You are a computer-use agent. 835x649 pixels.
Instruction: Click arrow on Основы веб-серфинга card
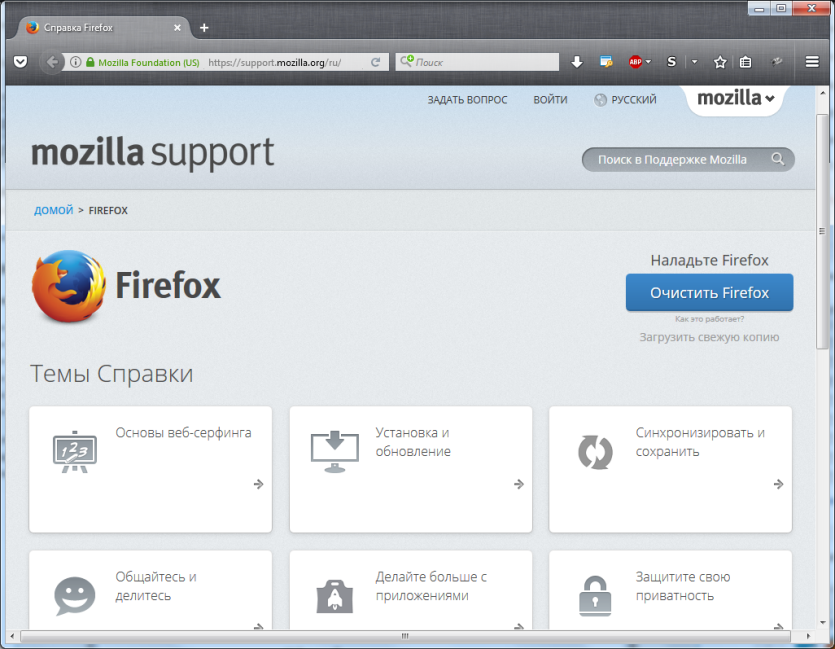click(258, 484)
